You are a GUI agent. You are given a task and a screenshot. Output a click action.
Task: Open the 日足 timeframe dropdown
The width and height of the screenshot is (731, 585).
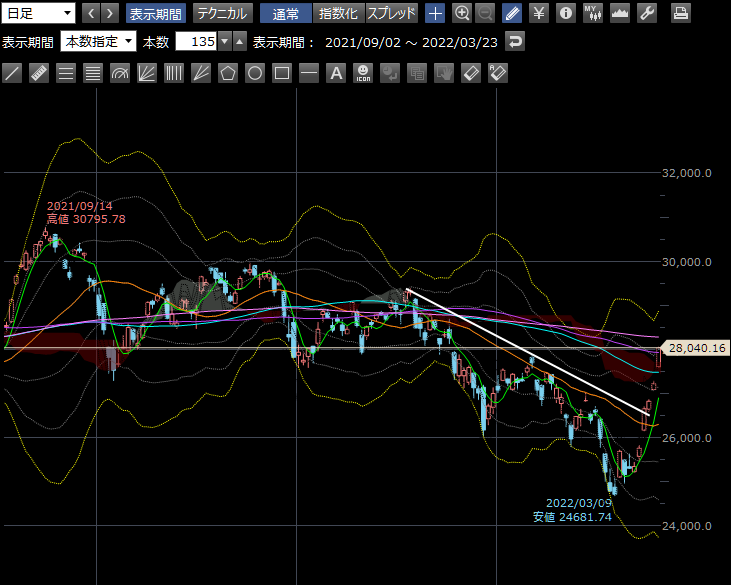(39, 13)
